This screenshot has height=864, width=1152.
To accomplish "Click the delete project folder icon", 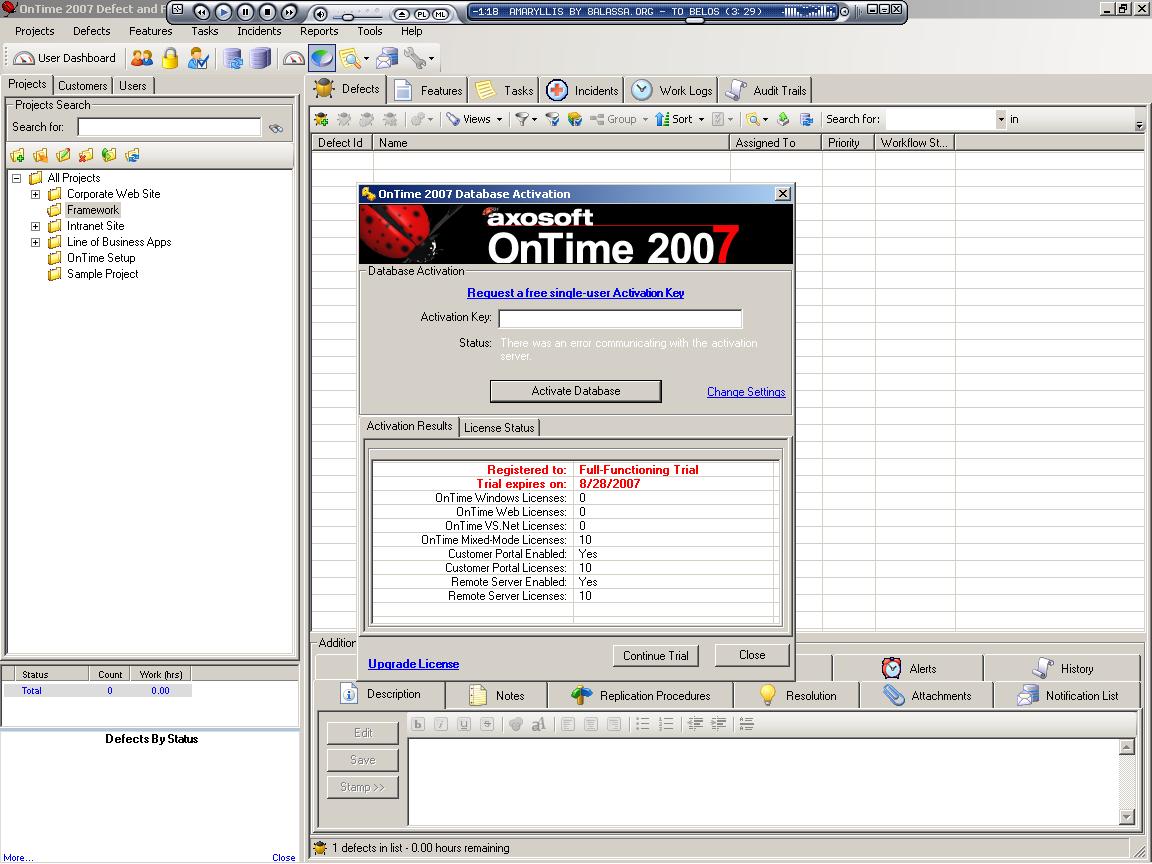I will (x=86, y=155).
